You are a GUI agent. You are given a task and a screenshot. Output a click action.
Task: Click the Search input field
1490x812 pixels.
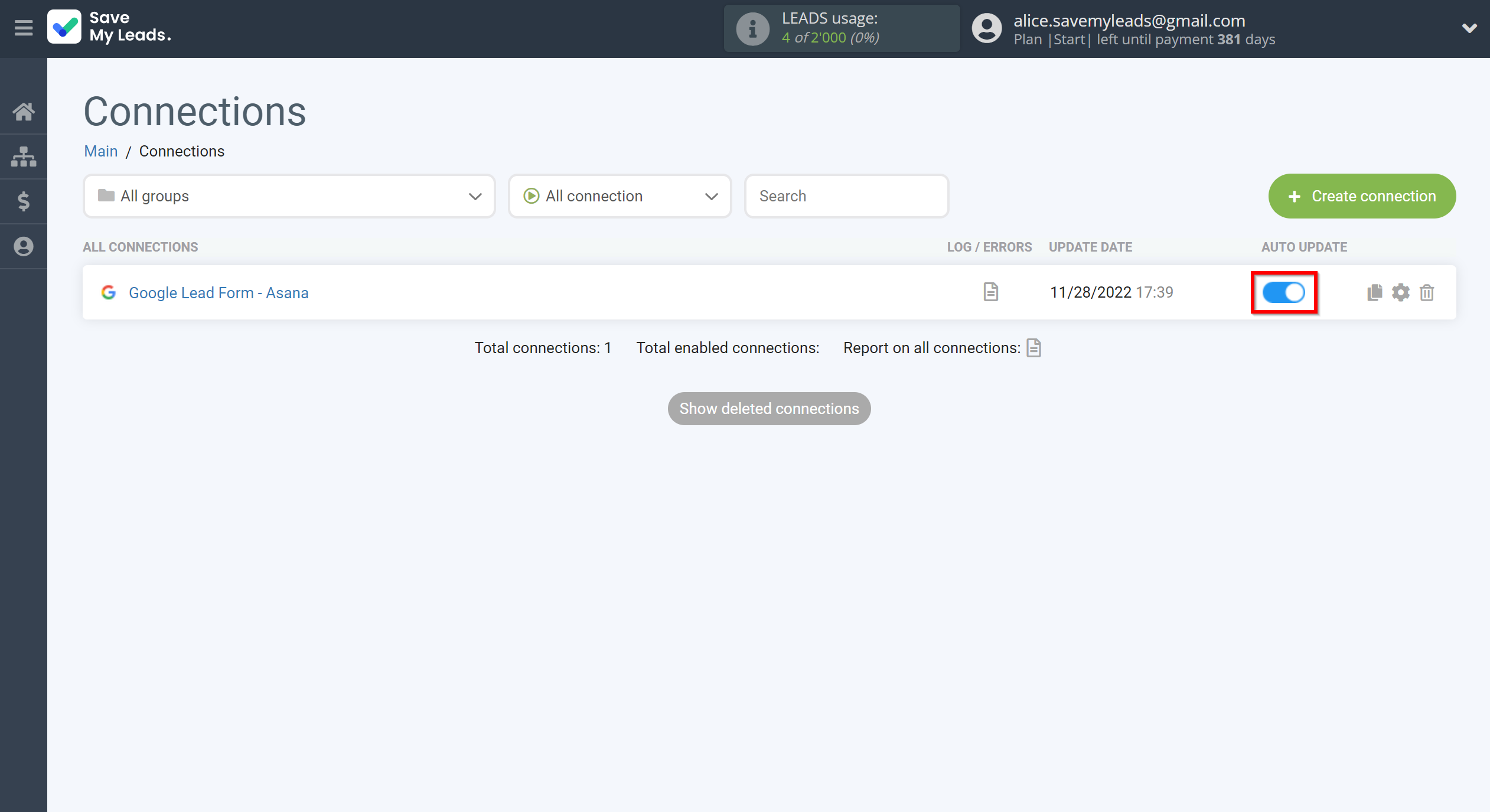click(x=846, y=196)
